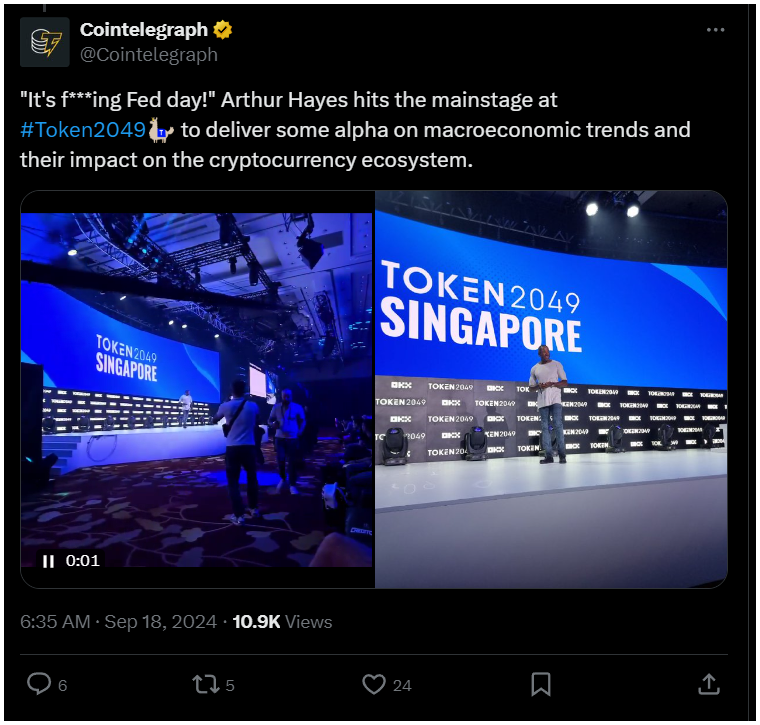The height and width of the screenshot is (725, 760).
Task: Open the Cointelegraph display name
Action: click(143, 30)
